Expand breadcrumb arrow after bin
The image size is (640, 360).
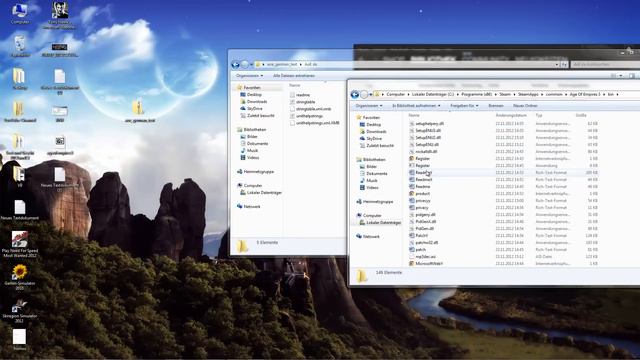point(617,94)
